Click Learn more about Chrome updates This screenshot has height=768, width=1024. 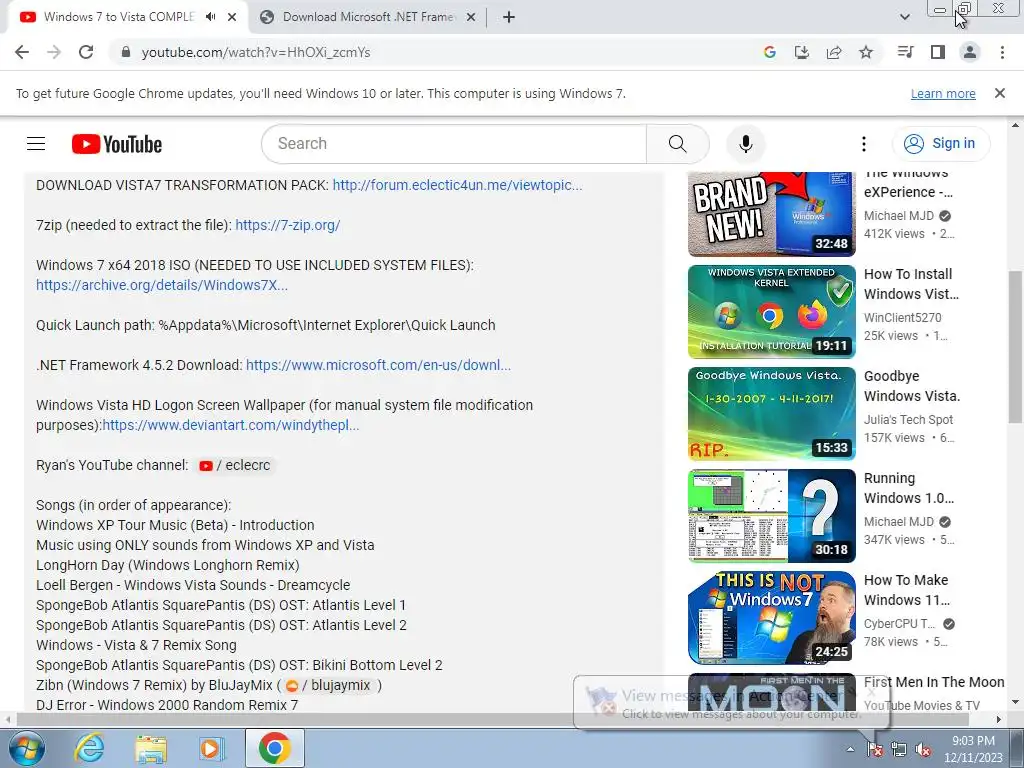click(943, 93)
